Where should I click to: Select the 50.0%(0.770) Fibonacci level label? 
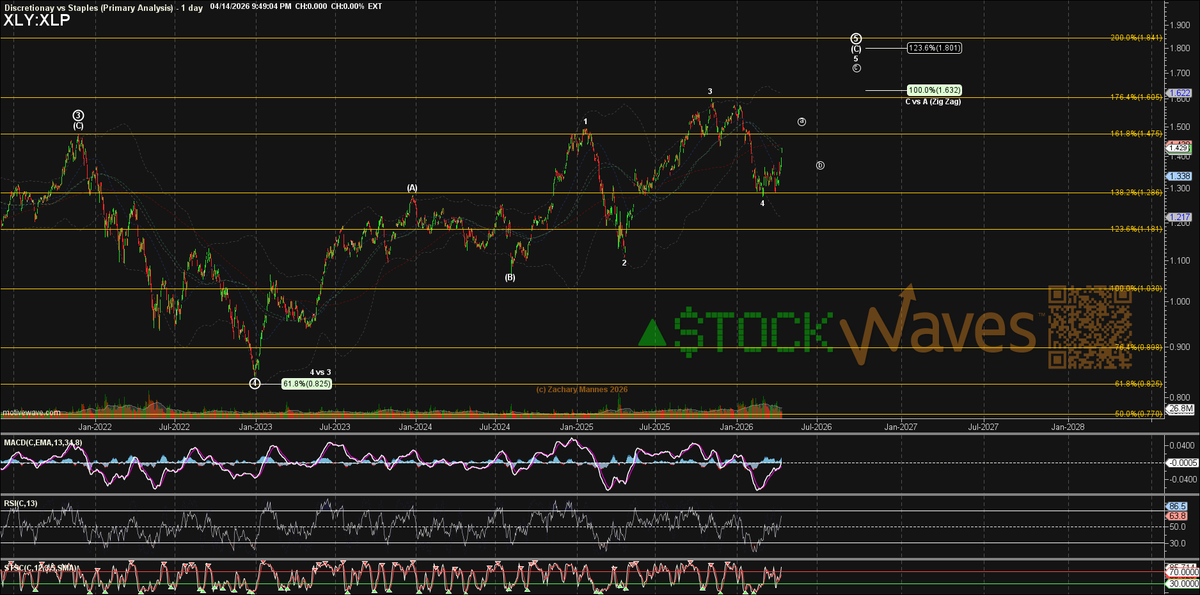coord(1137,414)
